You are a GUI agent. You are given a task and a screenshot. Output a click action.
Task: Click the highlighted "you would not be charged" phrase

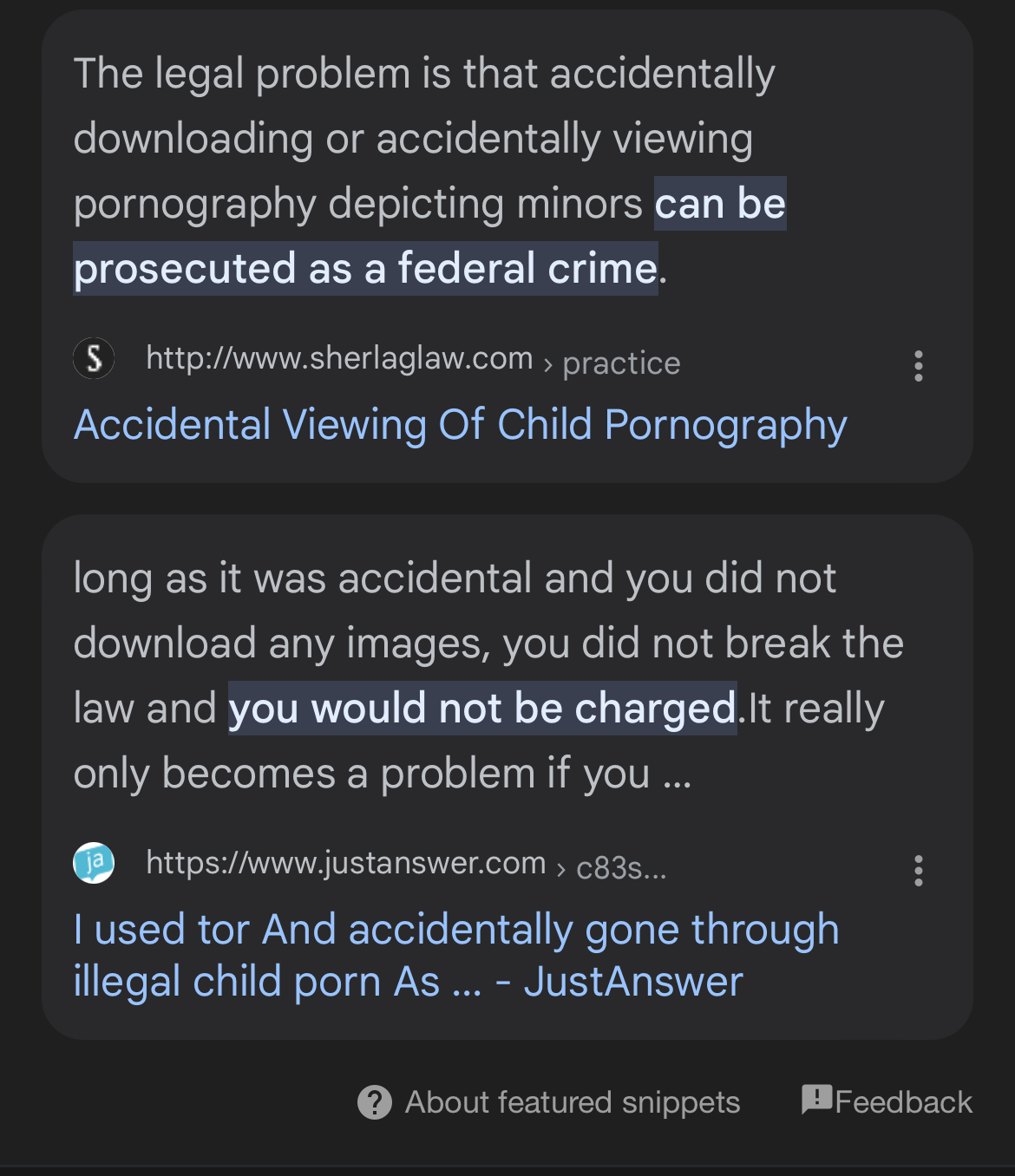(482, 709)
